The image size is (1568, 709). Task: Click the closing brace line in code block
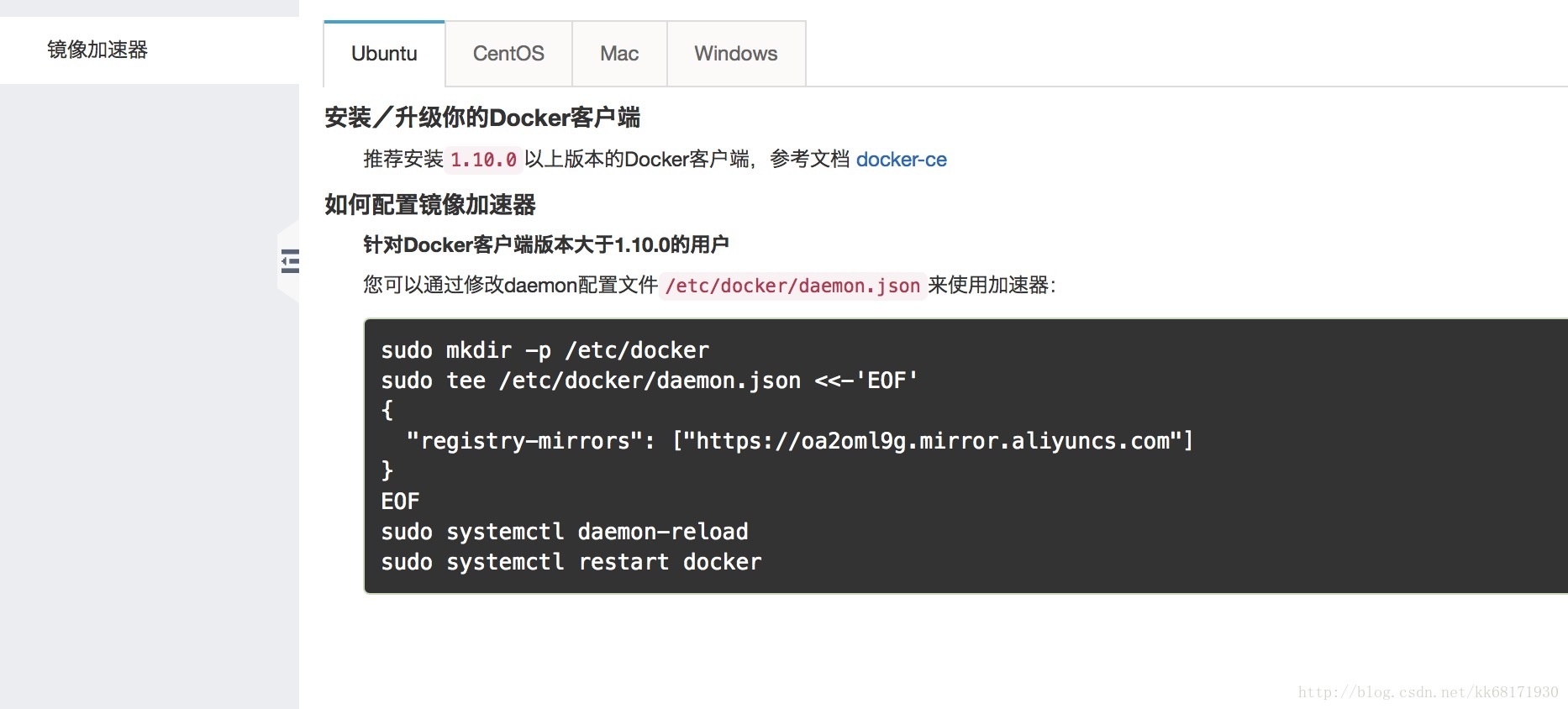point(387,470)
